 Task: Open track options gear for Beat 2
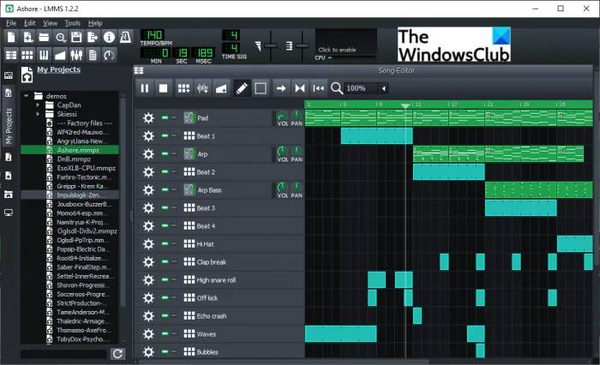148,172
